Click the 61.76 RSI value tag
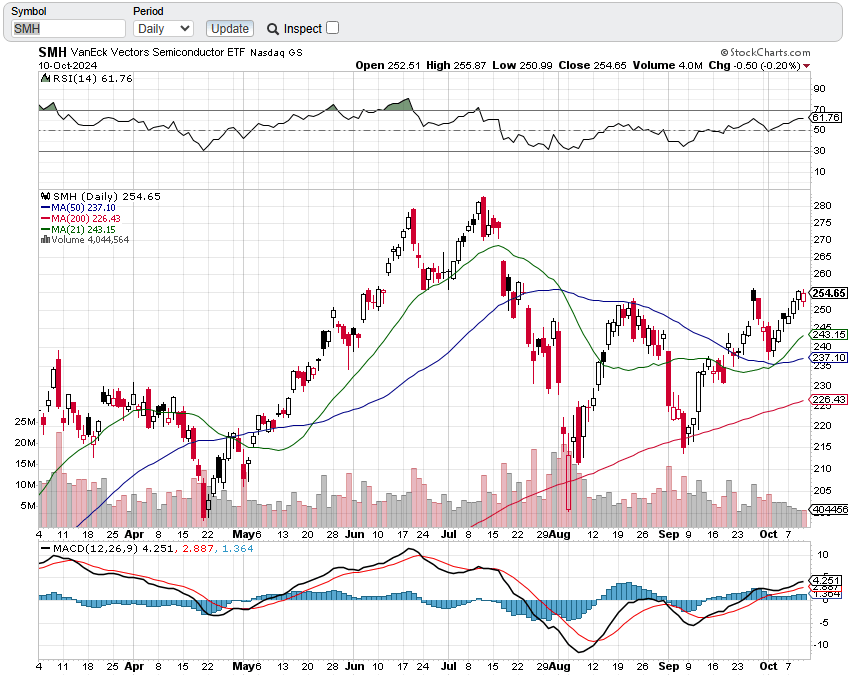Screen dimensions: 848x677 coord(826,117)
